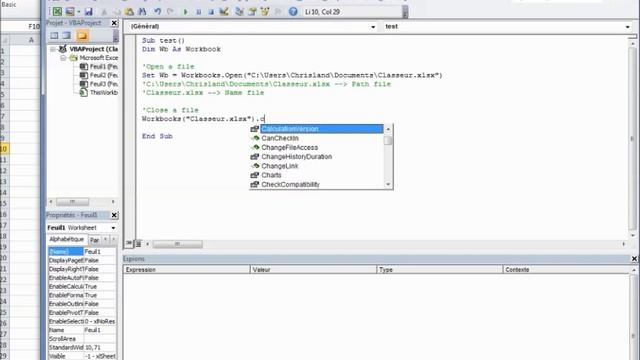
Task: Click the Paste toolbar icon
Action: click(x=129, y=11)
